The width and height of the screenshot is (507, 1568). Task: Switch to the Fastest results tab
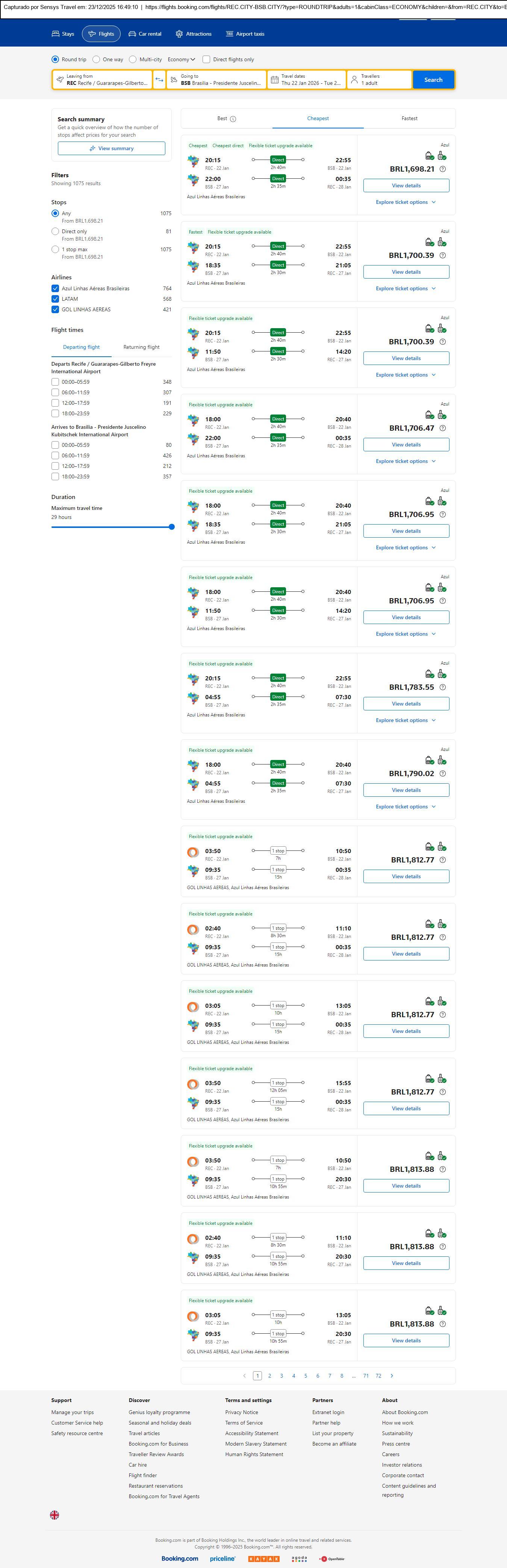point(409,119)
